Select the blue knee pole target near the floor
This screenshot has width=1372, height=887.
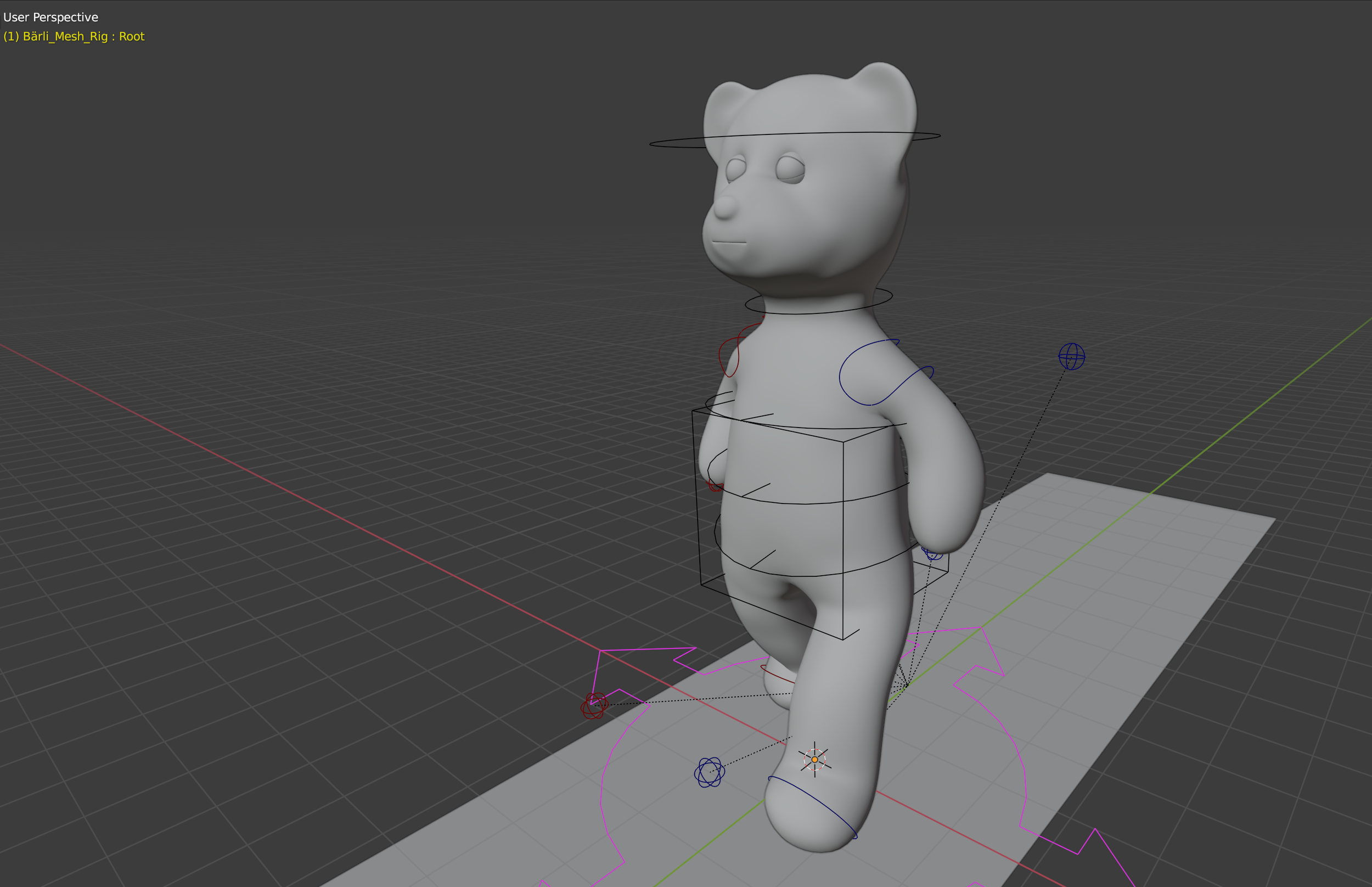pos(709,772)
